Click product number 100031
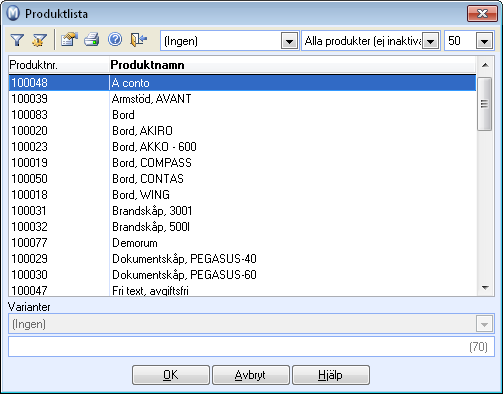The width and height of the screenshot is (503, 394). tap(29, 211)
